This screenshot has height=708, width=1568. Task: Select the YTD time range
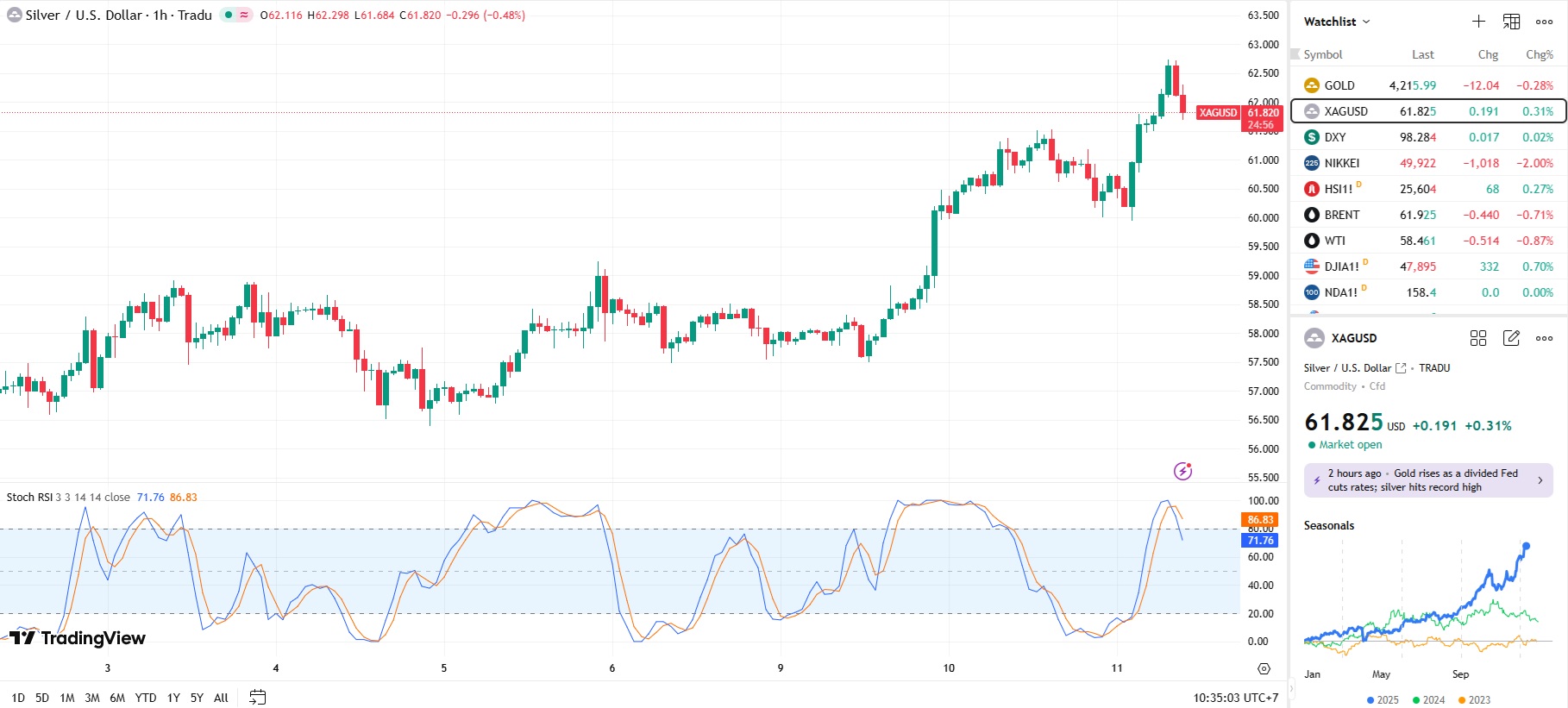(146, 698)
